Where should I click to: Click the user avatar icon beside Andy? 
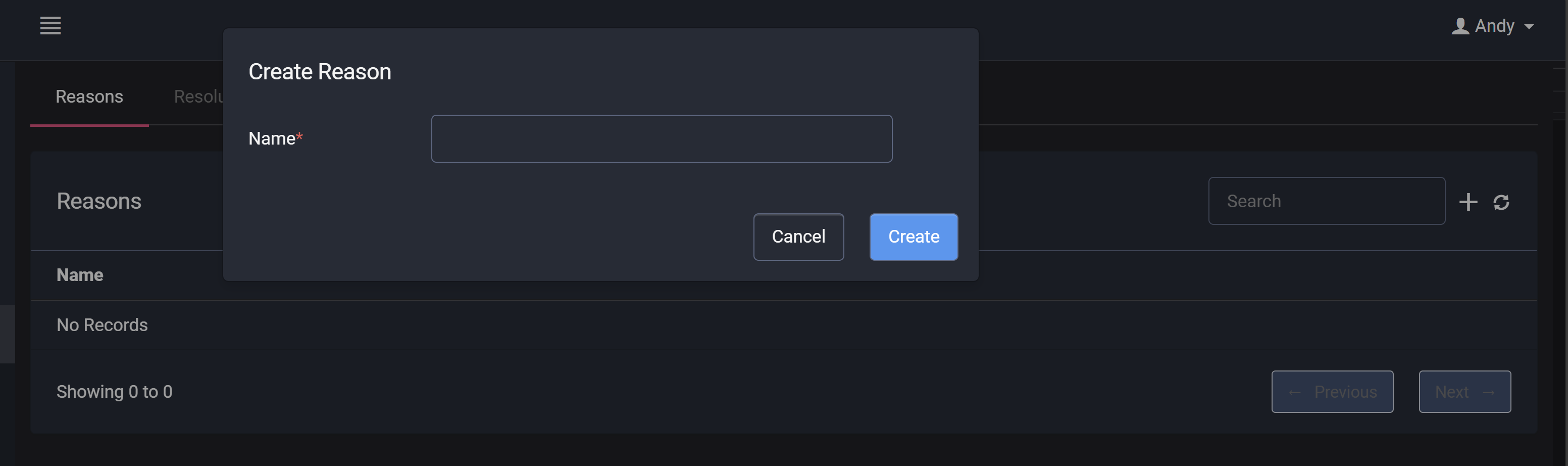click(x=1459, y=26)
